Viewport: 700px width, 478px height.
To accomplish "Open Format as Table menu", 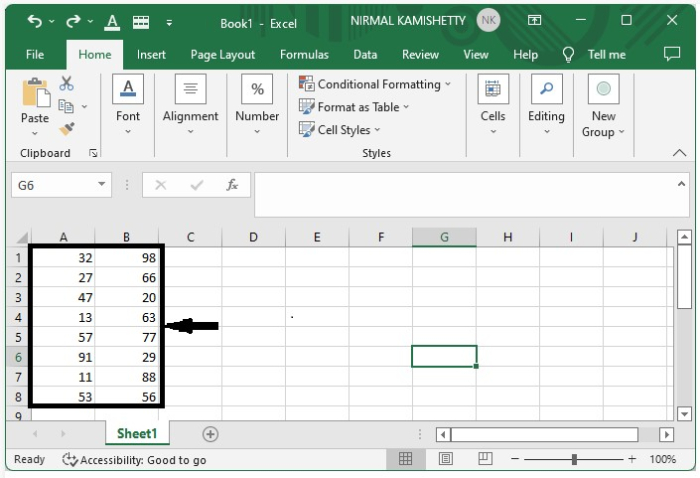I will click(354, 107).
